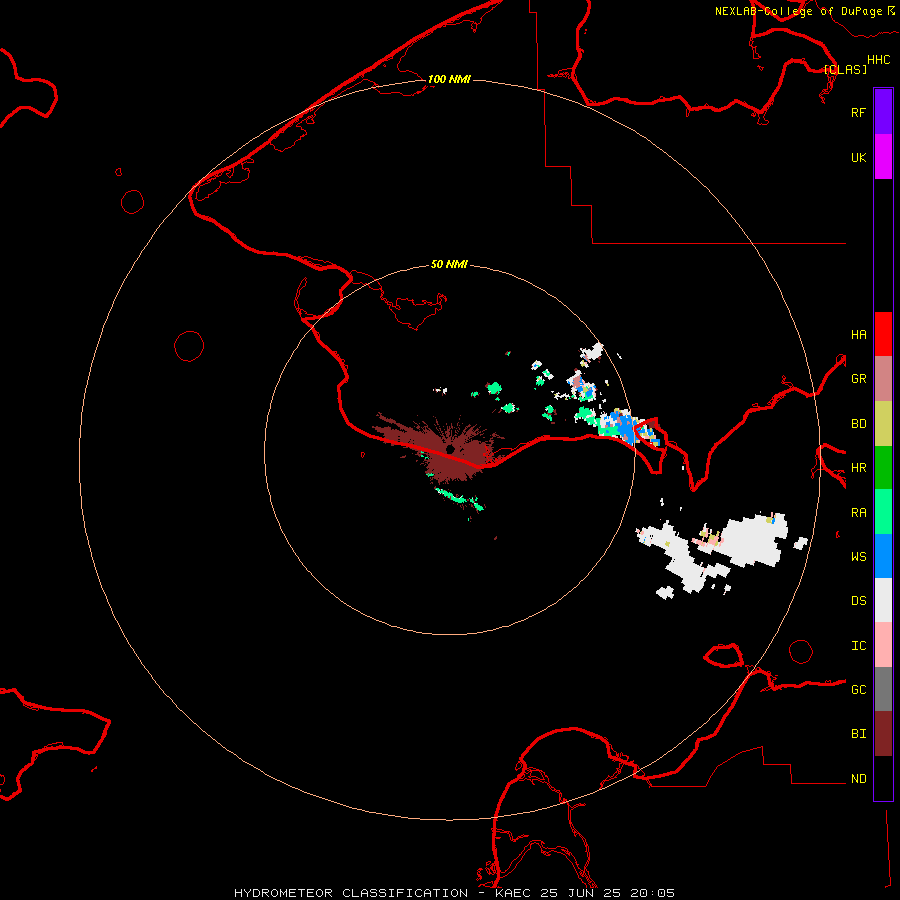The height and width of the screenshot is (900, 900).
Task: Click the HR legend label
Action: (858, 468)
